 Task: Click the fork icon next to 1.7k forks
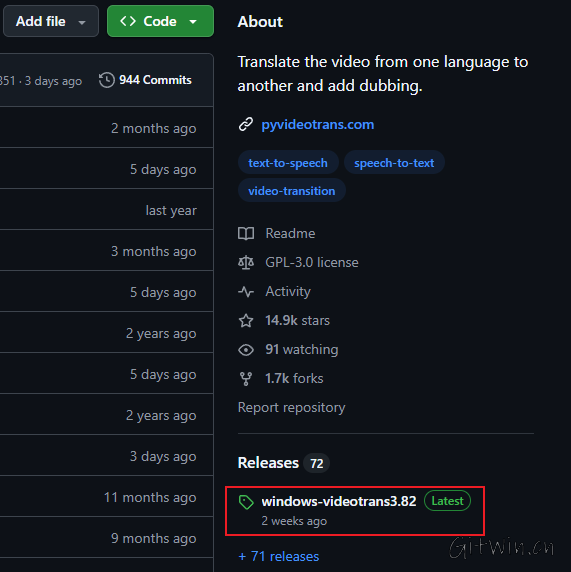[x=246, y=379]
